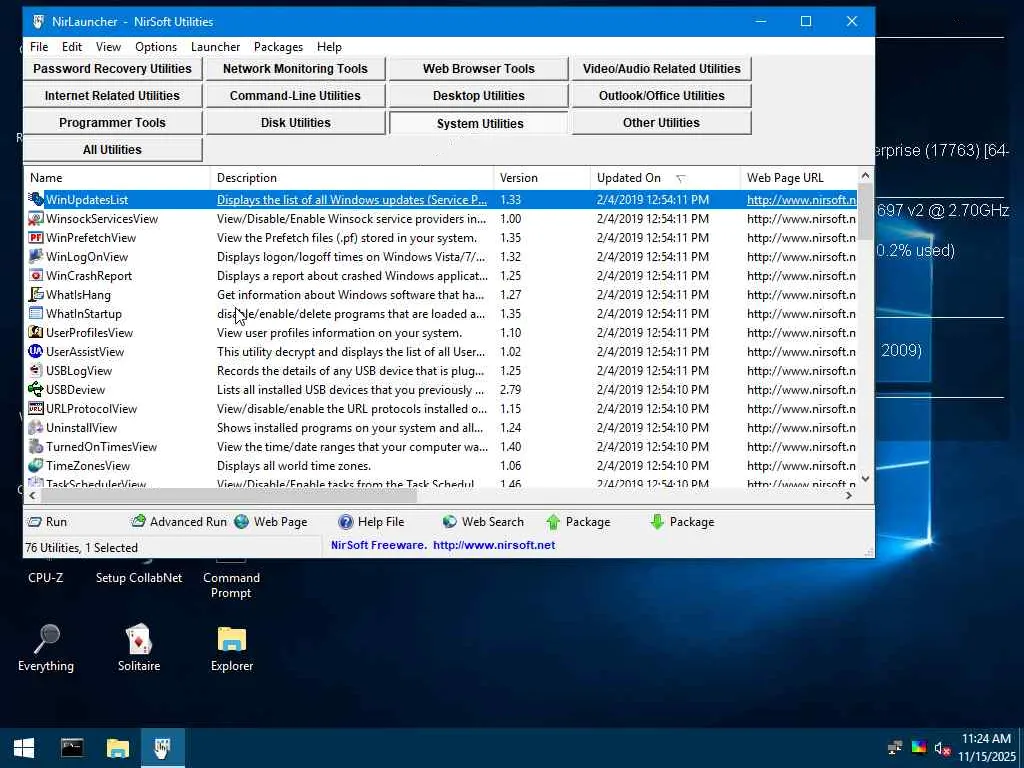Image resolution: width=1024 pixels, height=768 pixels.
Task: Click the muted volume tray icon
Action: pyautogui.click(x=942, y=748)
